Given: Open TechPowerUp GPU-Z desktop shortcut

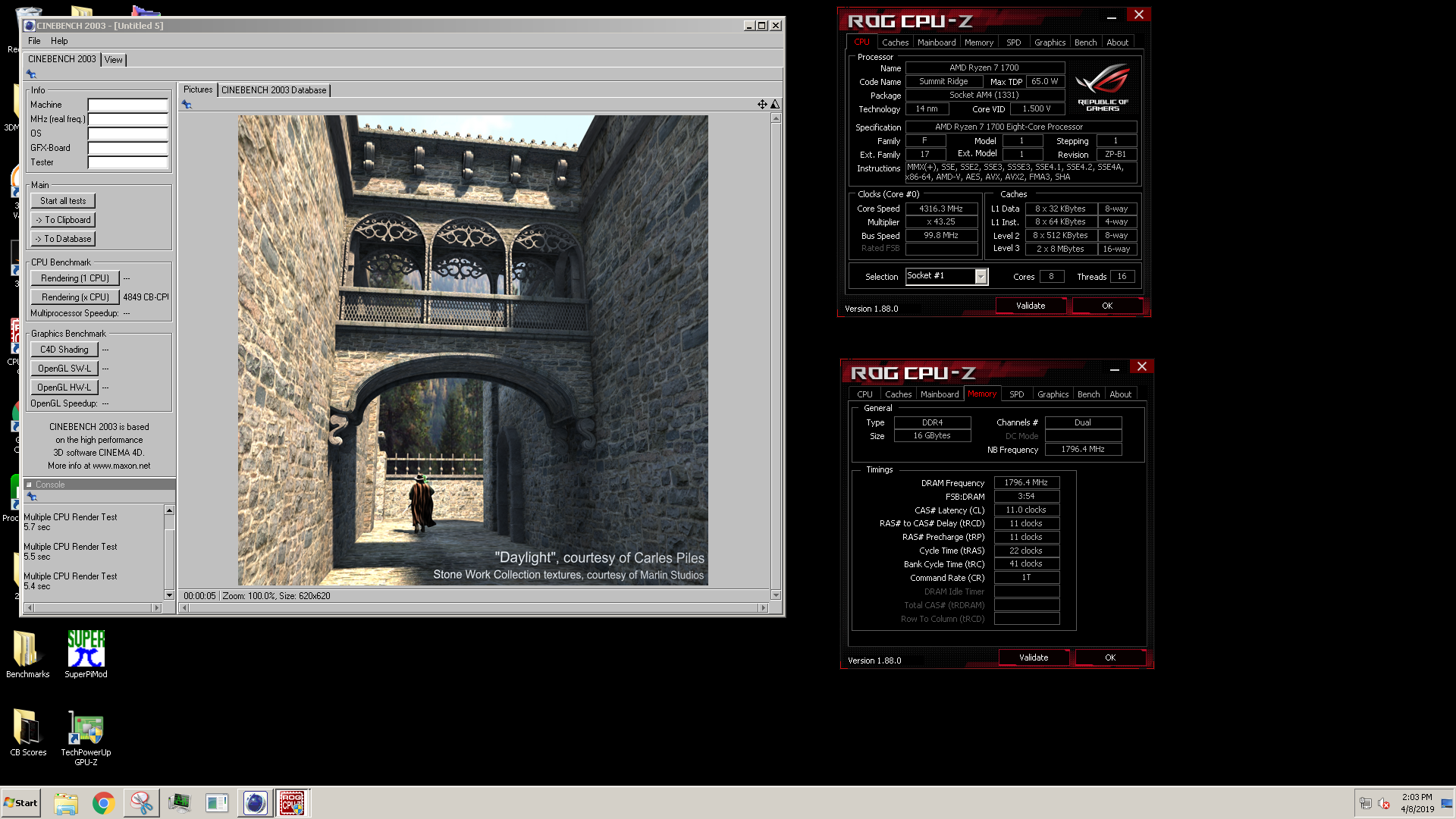Looking at the screenshot, I should click(x=86, y=738).
